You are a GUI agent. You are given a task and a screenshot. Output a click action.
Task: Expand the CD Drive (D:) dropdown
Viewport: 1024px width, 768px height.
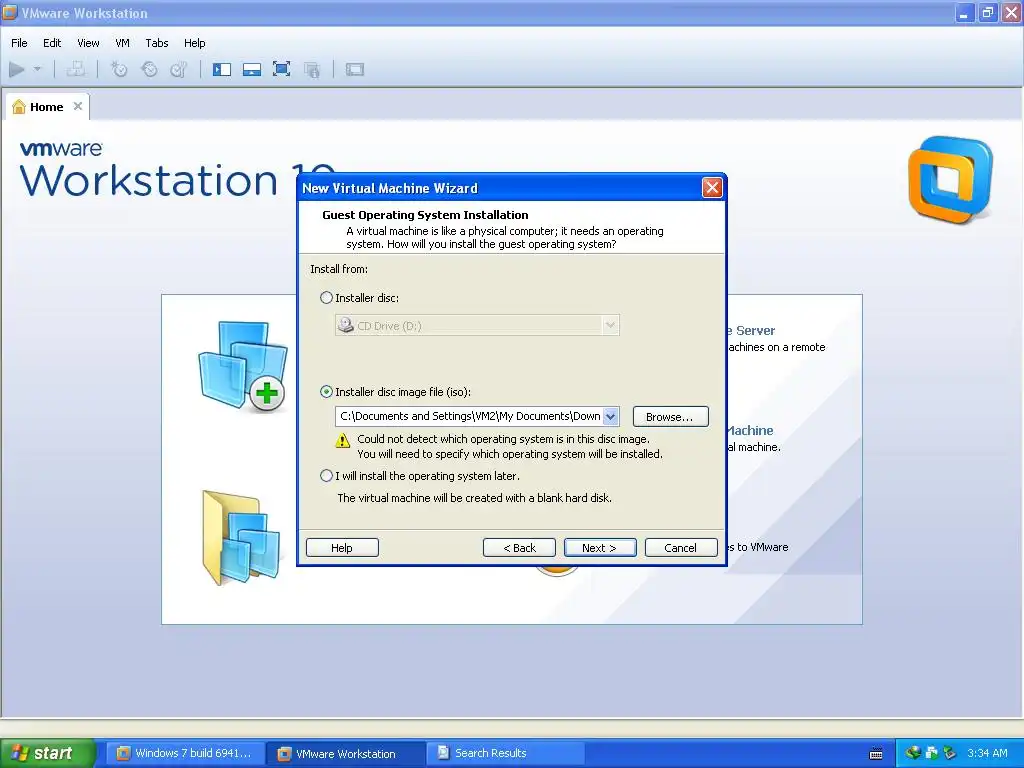[x=610, y=325]
